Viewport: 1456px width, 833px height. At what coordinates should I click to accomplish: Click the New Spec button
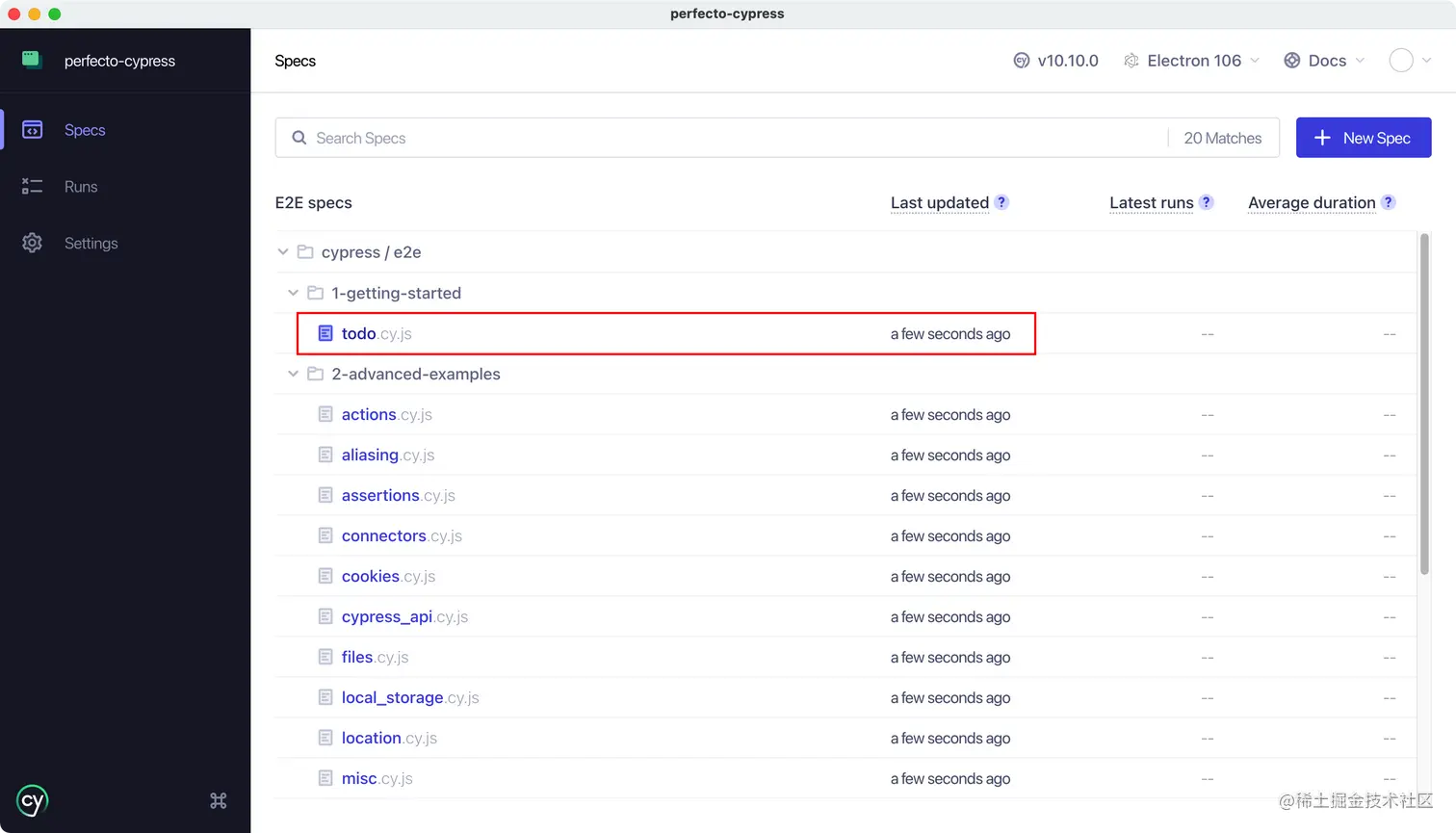point(1364,138)
